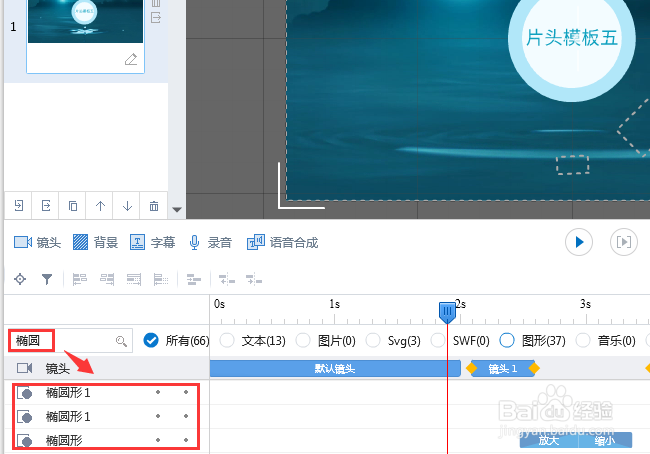Image resolution: width=650 pixels, height=454 pixels.
Task: Click the export icon beside slide thumbnail
Action: pos(156,17)
